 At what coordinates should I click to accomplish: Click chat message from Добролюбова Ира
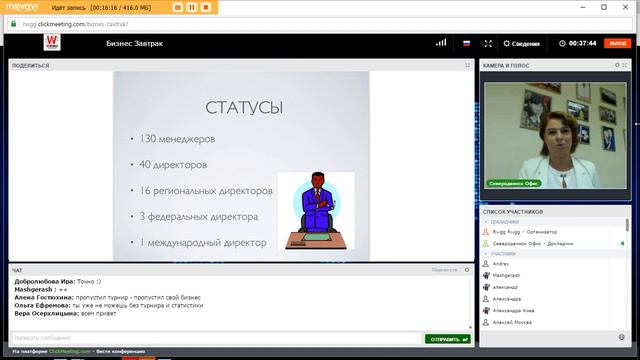point(58,282)
